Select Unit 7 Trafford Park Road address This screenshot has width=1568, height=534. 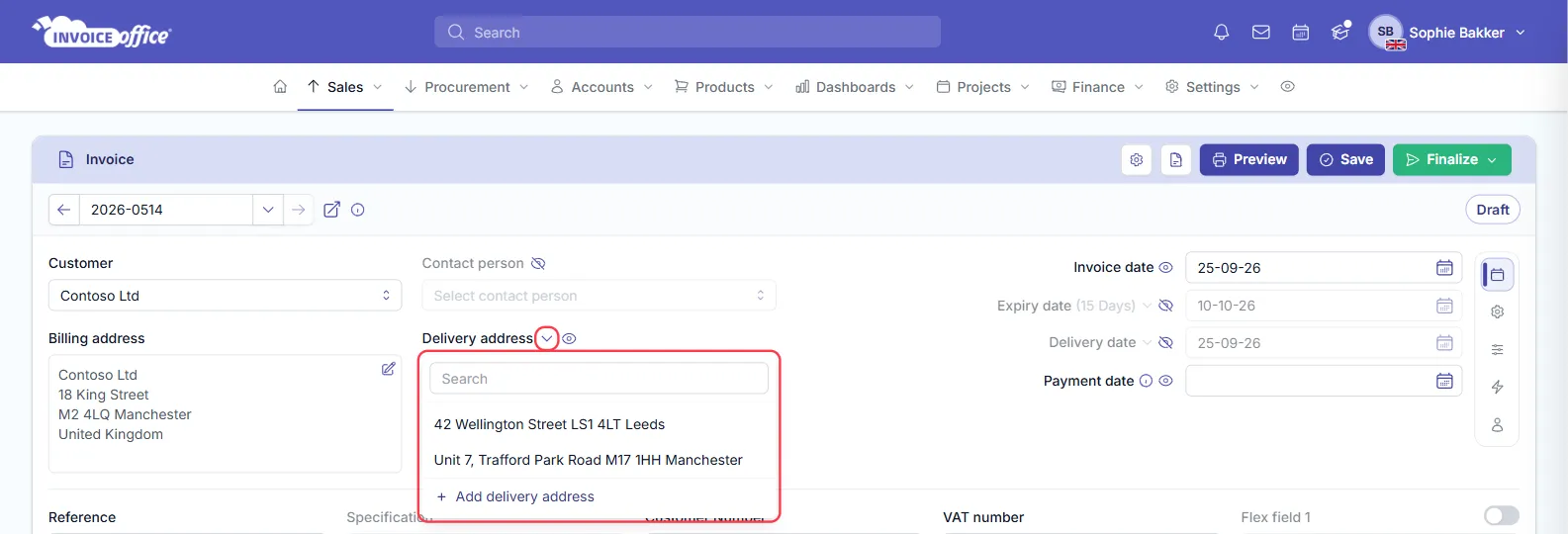[588, 460]
